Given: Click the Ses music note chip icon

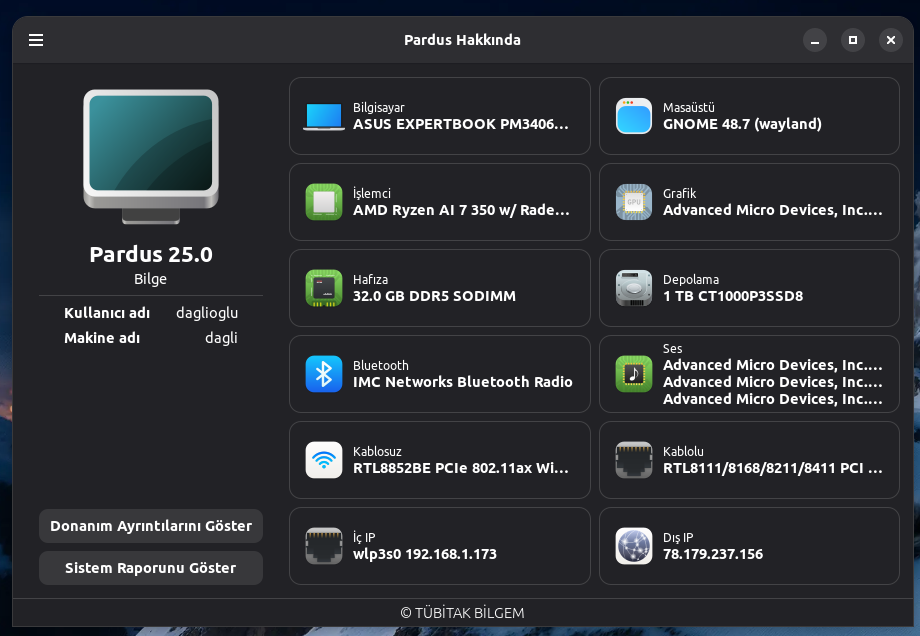Looking at the screenshot, I should coord(633,374).
